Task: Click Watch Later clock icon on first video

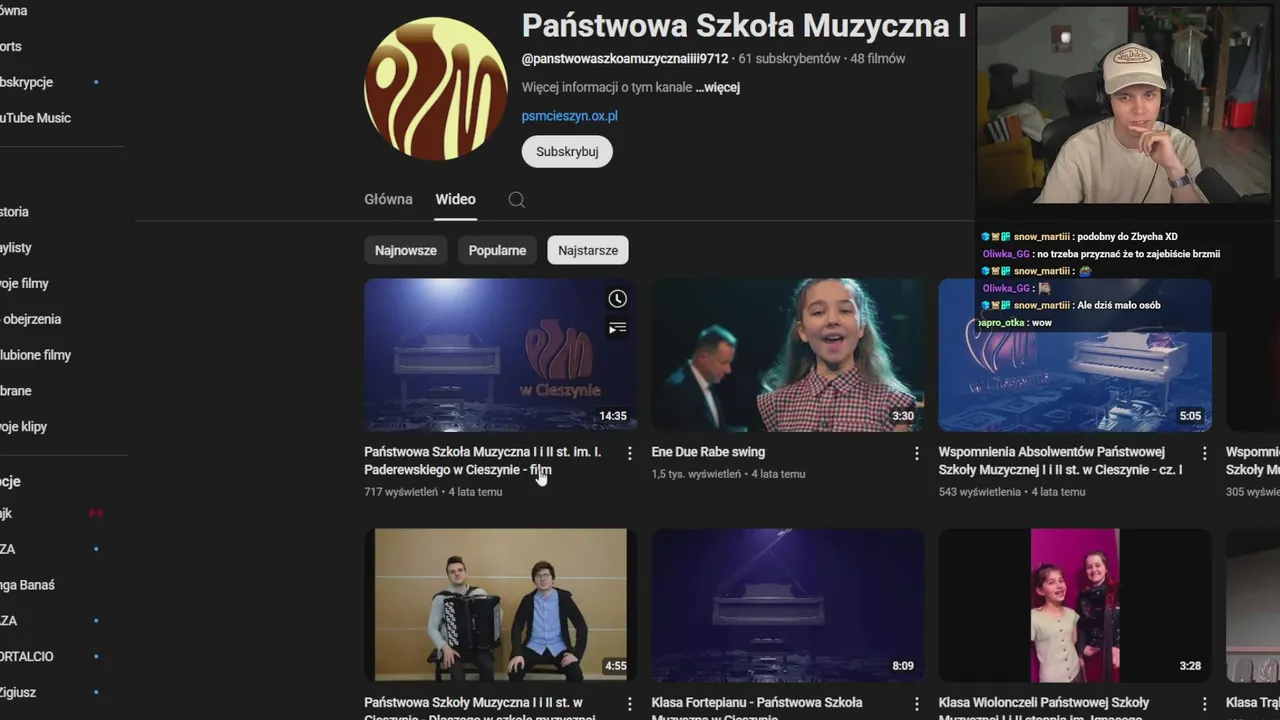Action: 618,298
